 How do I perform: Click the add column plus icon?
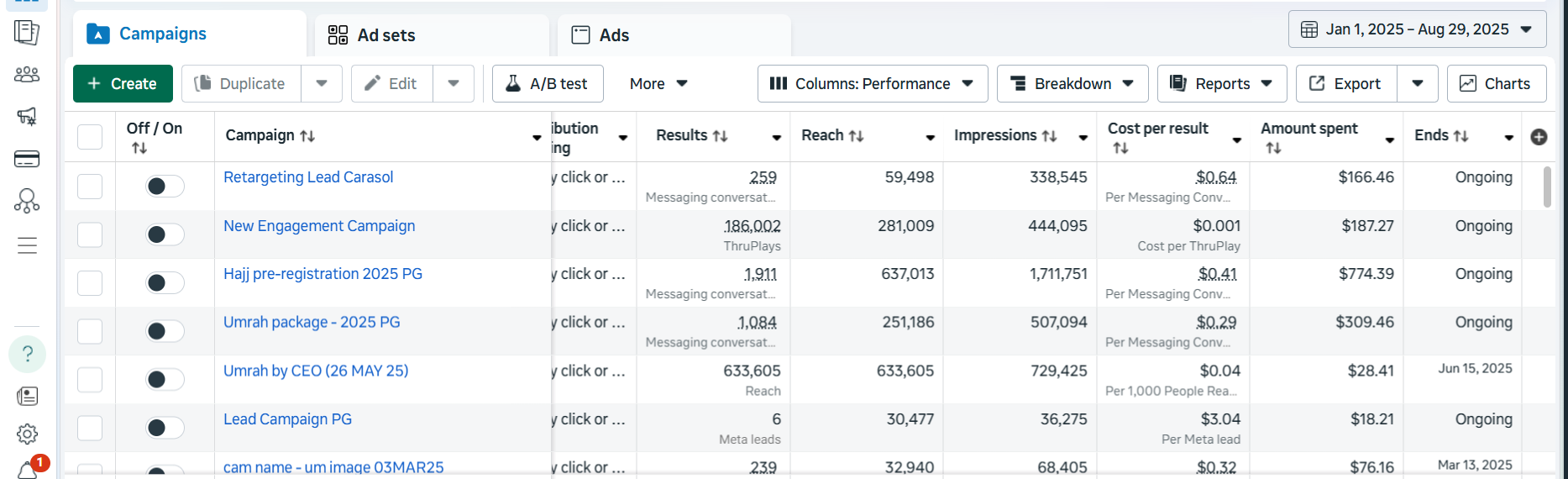click(1539, 137)
